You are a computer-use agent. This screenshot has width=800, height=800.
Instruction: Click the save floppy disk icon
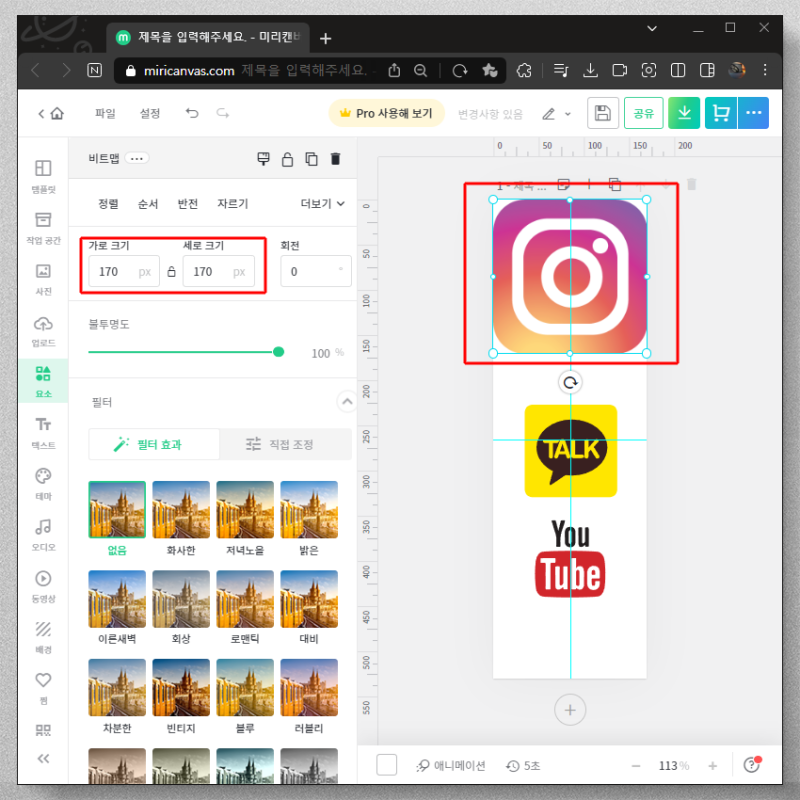click(603, 113)
